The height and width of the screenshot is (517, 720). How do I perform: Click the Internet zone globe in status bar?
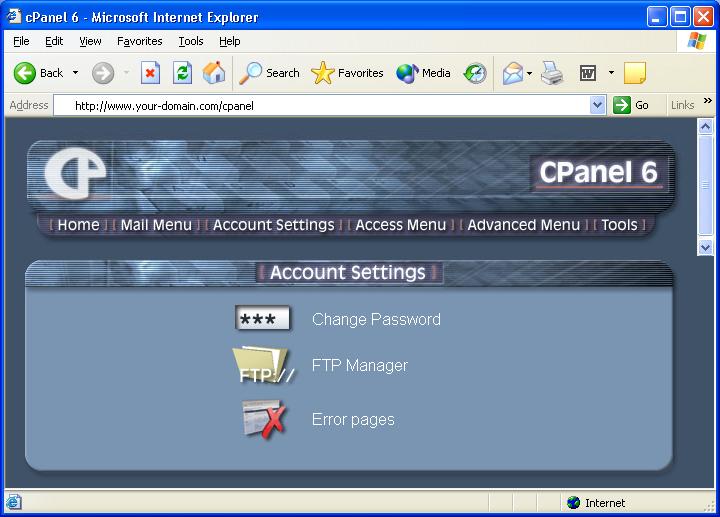click(x=574, y=503)
